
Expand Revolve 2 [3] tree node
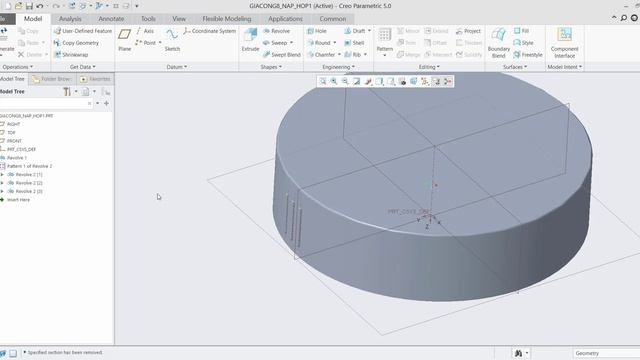(x=2, y=191)
